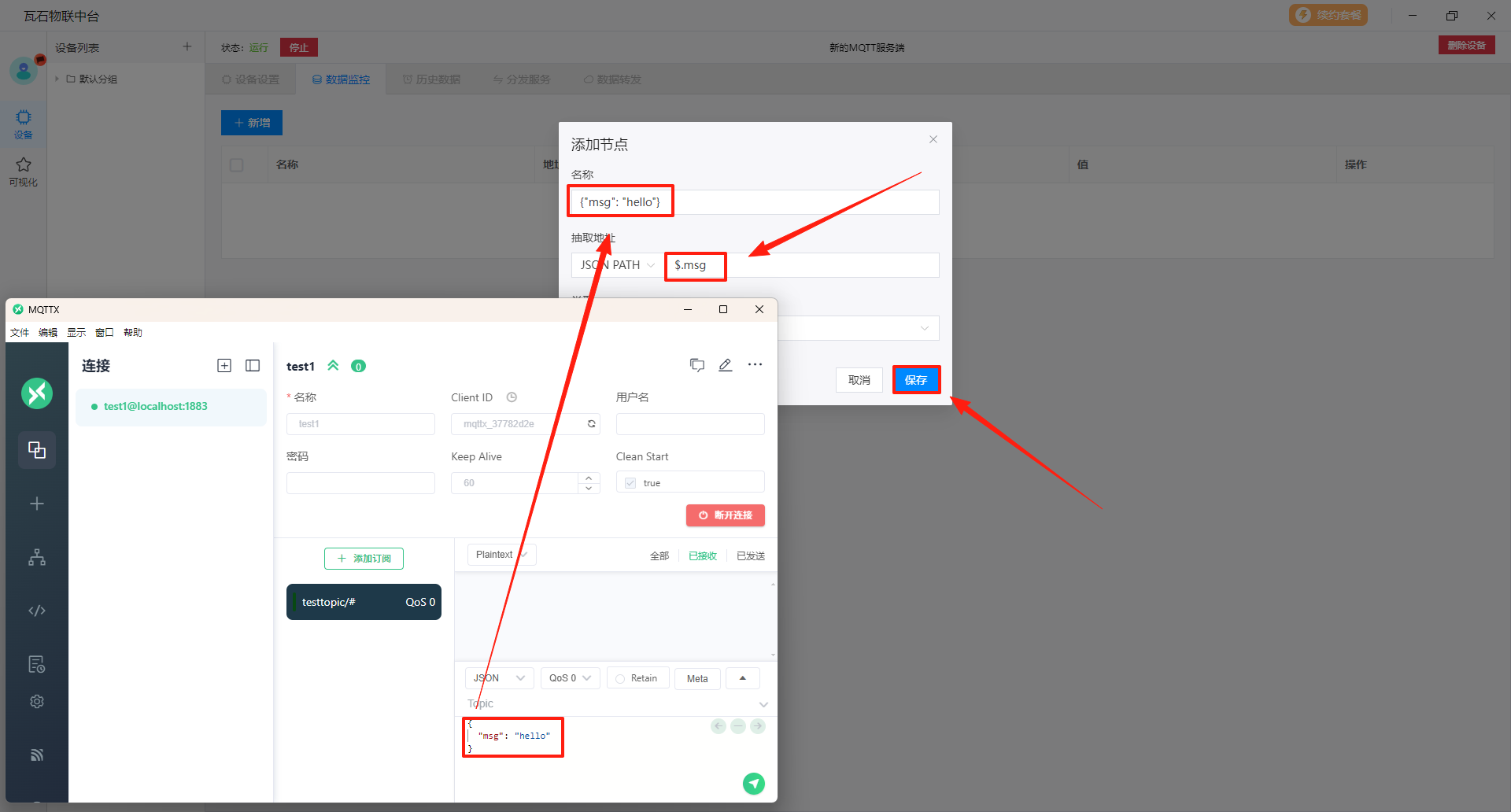Open the 编辑 menu in MQTTX

[x=48, y=333]
